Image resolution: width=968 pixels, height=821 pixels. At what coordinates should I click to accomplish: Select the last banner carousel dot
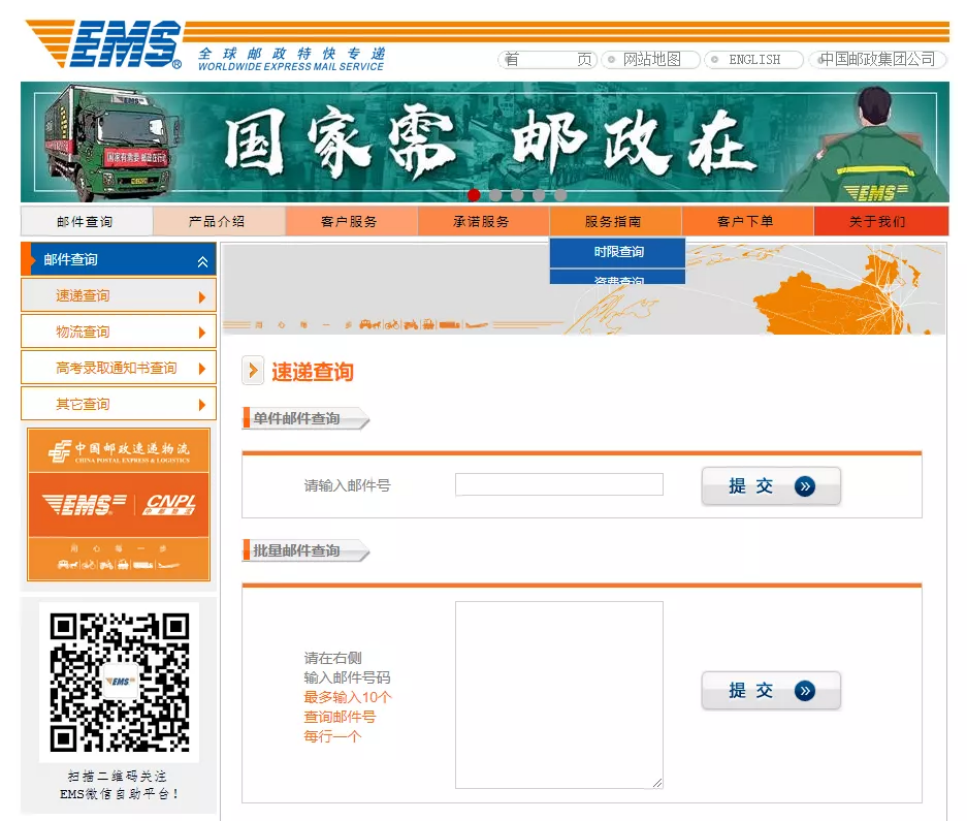tap(561, 195)
